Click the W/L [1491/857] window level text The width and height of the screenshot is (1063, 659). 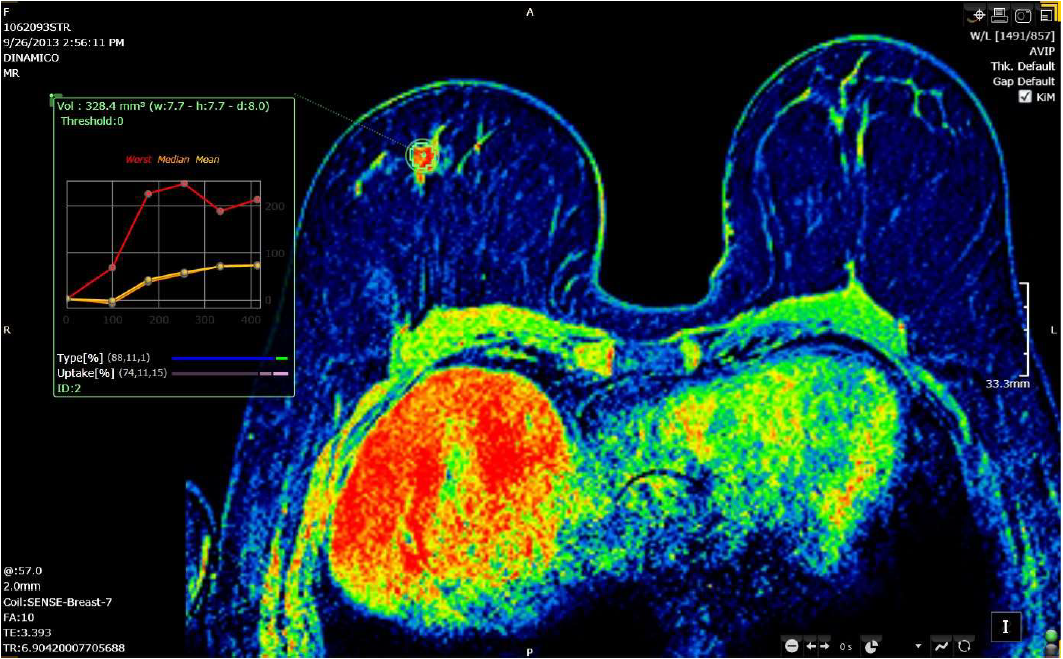(x=1012, y=36)
